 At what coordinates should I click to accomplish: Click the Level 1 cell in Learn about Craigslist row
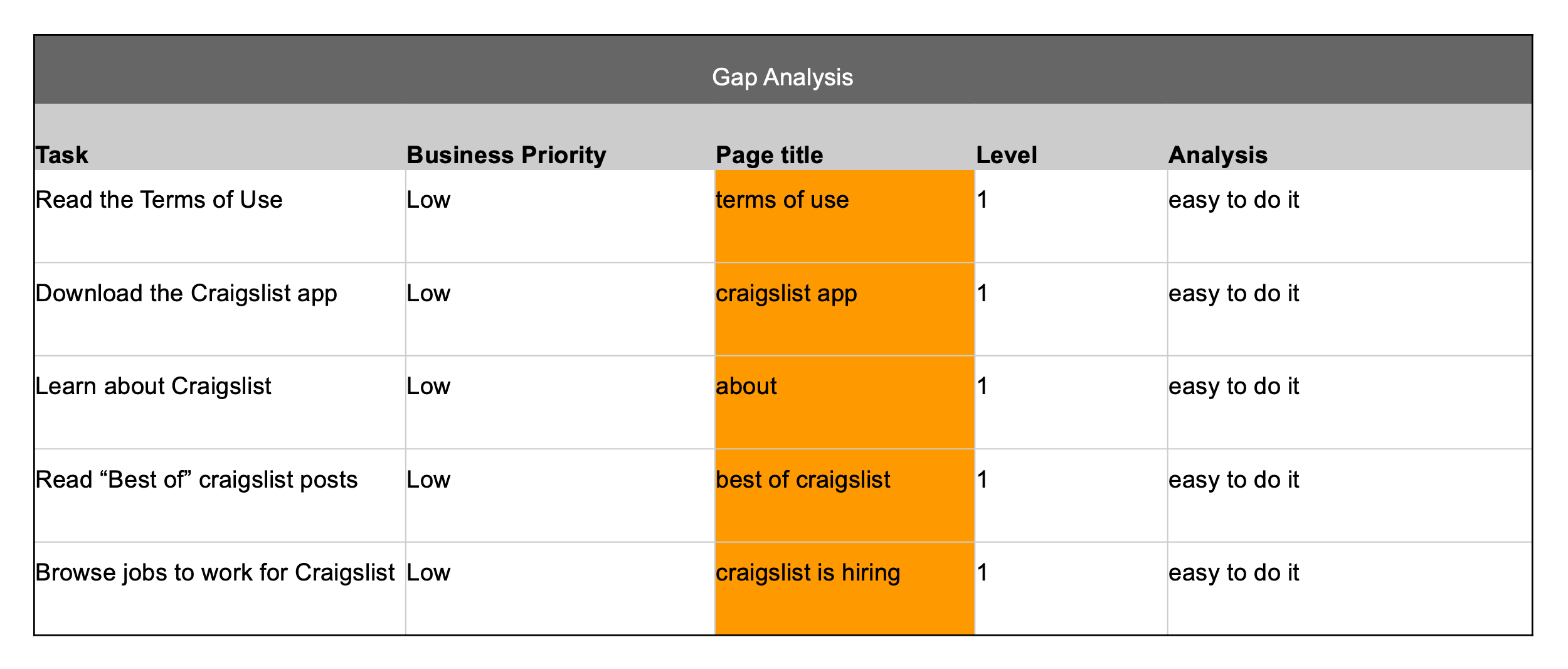tap(983, 387)
